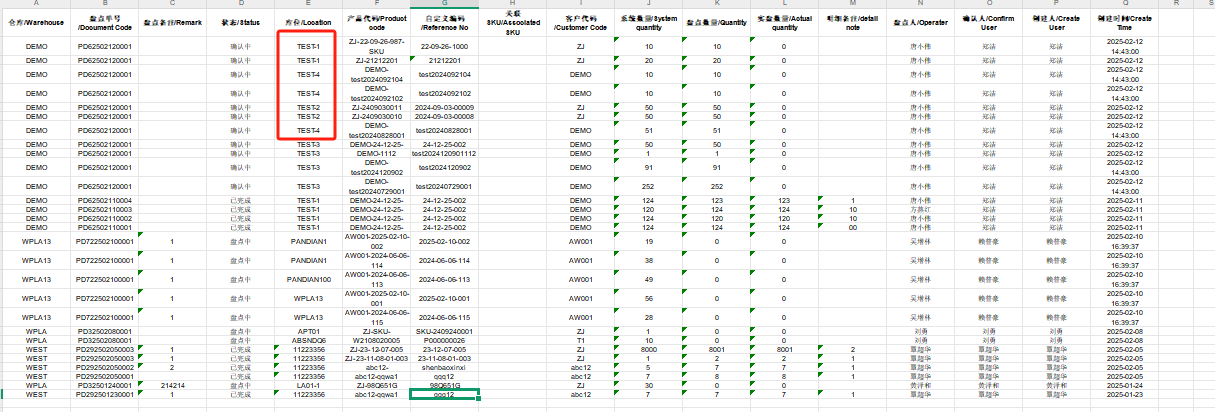Click the Document Code header cell

point(105,25)
